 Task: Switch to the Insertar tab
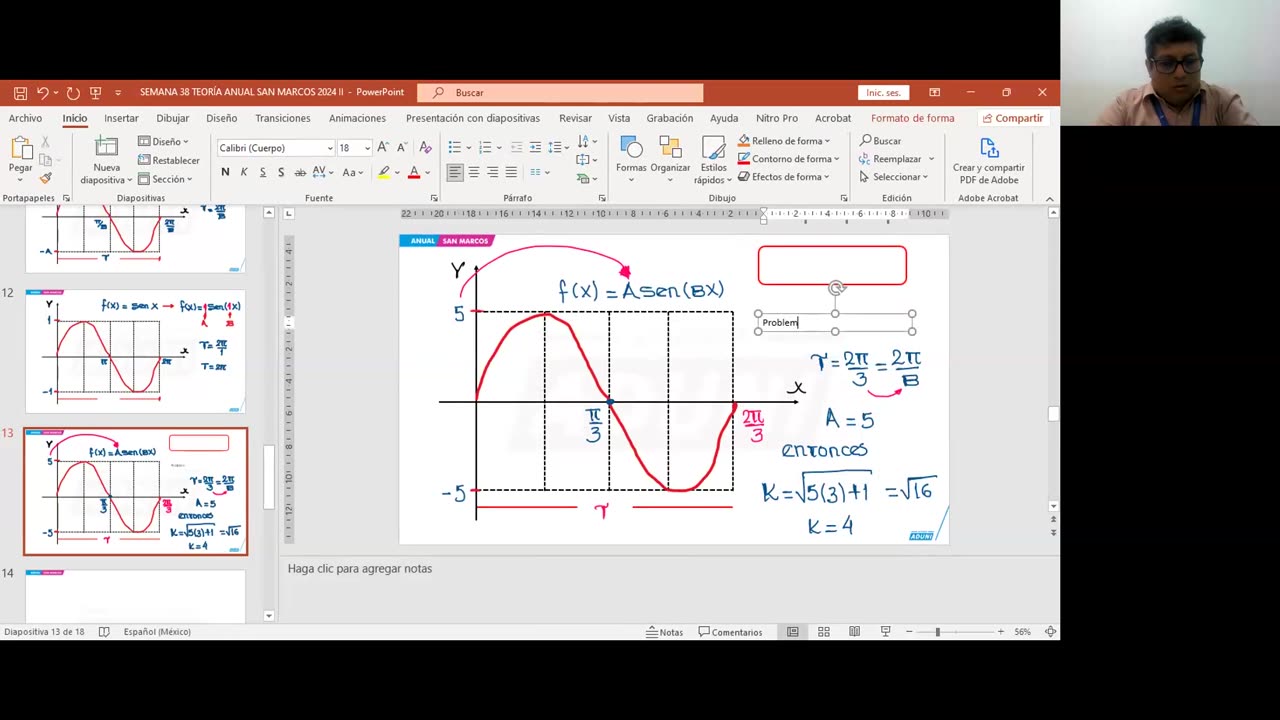click(121, 118)
